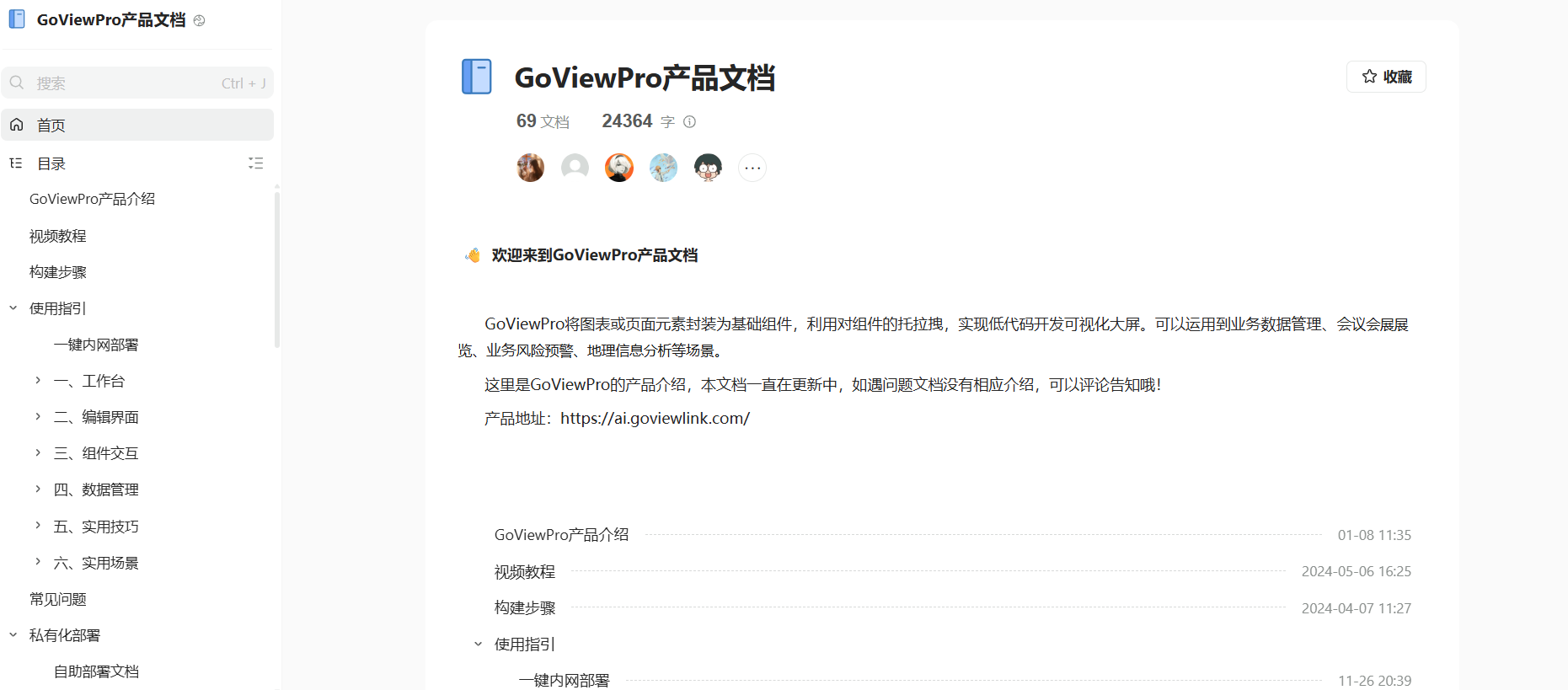Open GoViewPro产品介绍 in sidebar tree
Viewport: 1568px width, 690px height.
tap(92, 199)
